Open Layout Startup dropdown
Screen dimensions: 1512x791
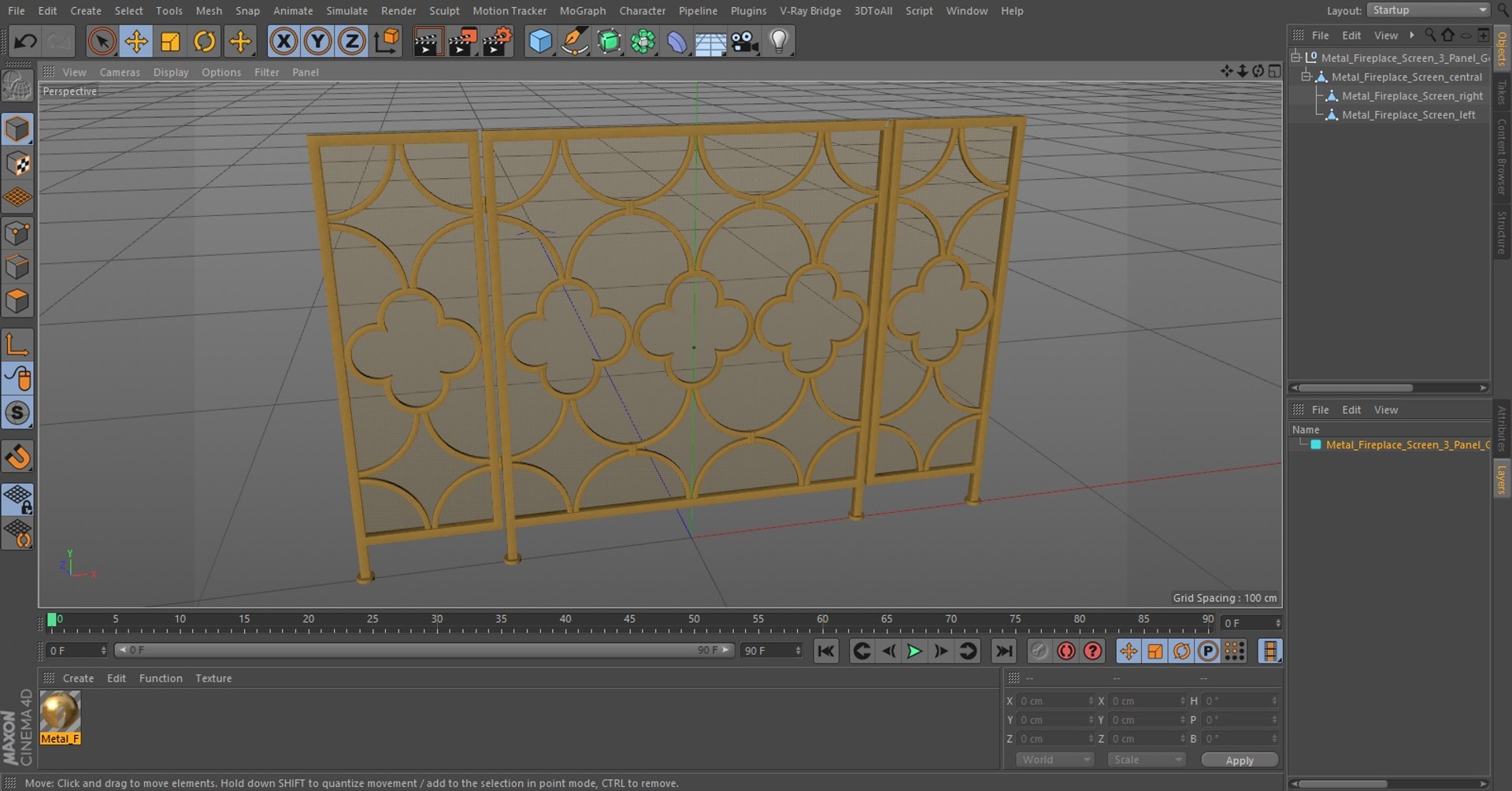pyautogui.click(x=1428, y=10)
